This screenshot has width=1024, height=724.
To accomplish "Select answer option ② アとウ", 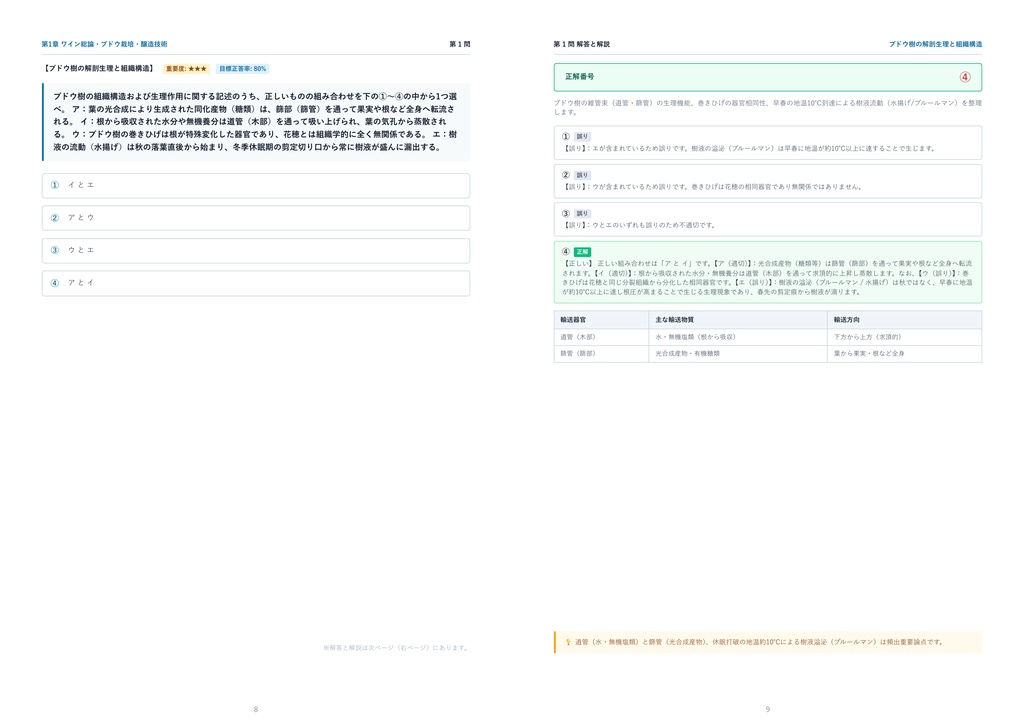I will tap(256, 218).
